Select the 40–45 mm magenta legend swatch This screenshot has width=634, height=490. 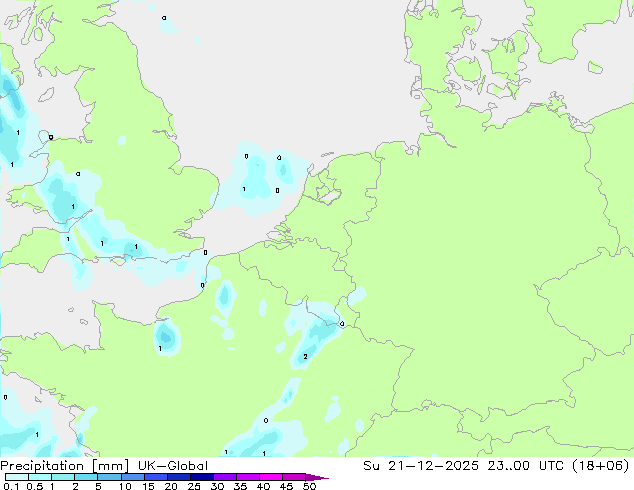(271, 477)
